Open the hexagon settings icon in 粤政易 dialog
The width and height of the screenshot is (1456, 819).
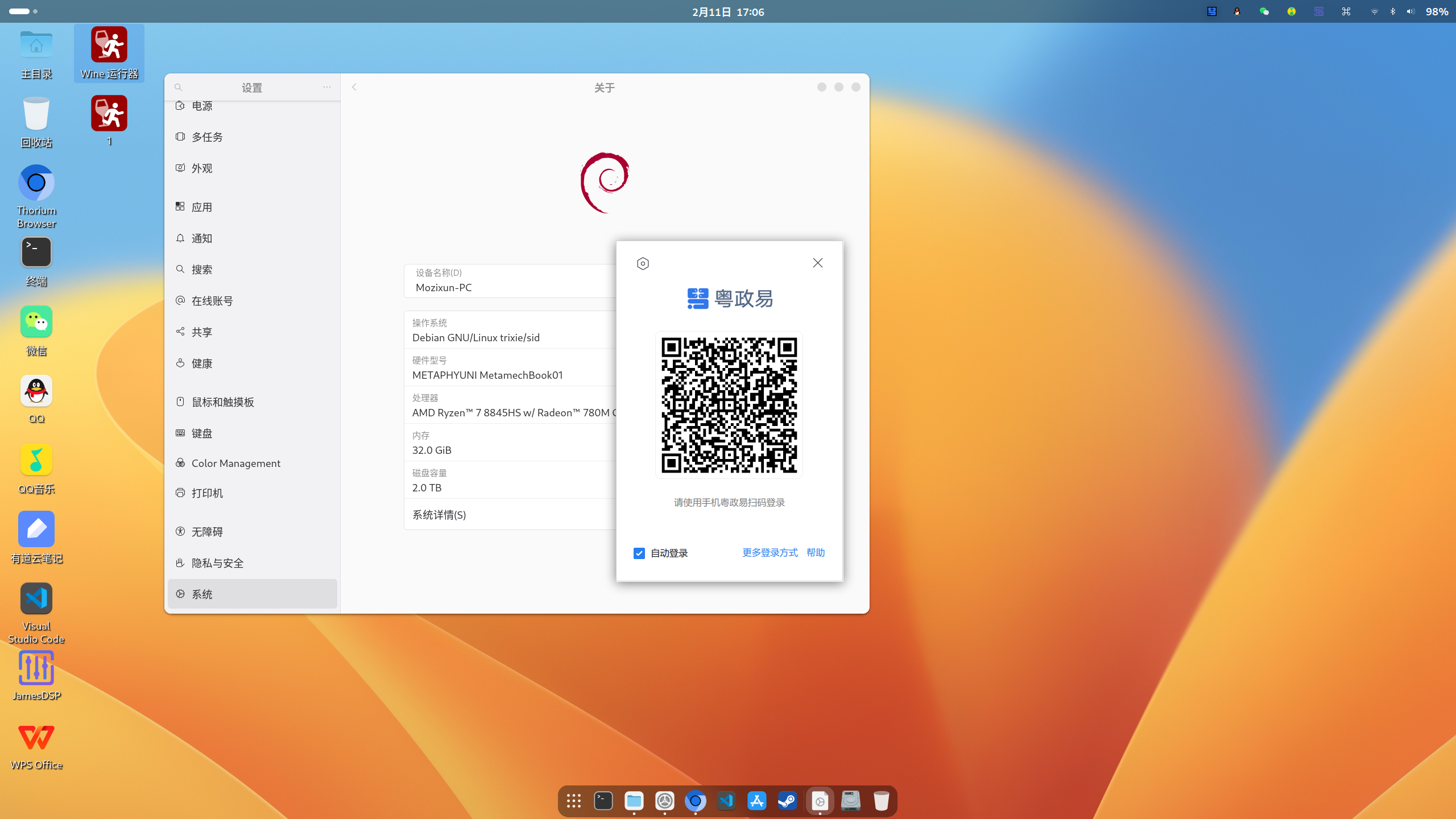click(643, 263)
